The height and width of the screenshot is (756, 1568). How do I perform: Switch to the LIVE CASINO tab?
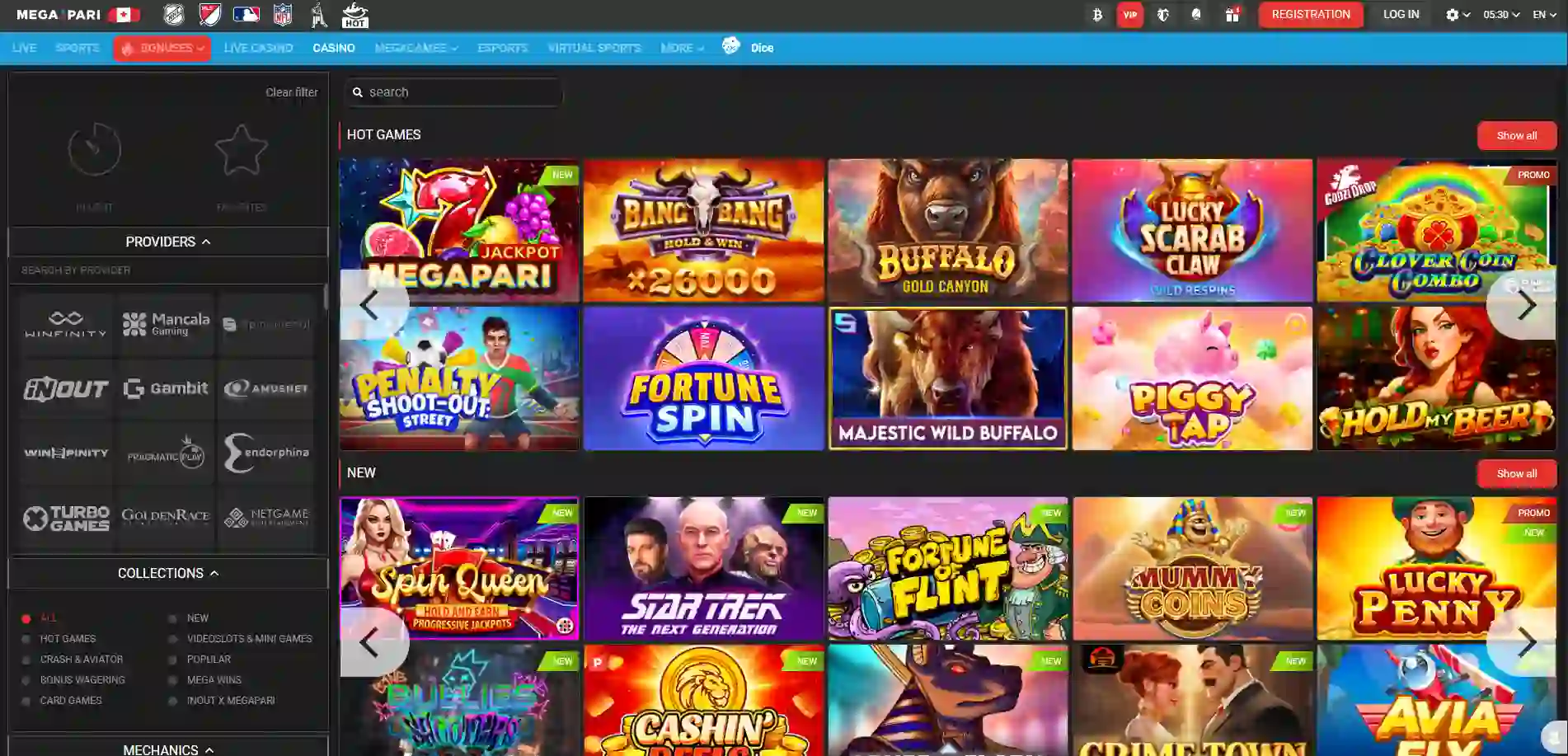[257, 47]
